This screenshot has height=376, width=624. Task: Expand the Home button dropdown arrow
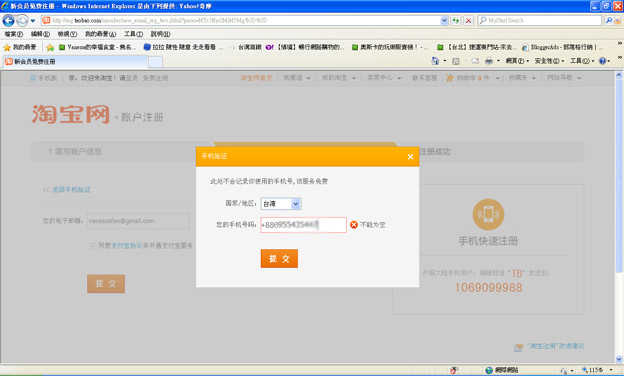[x=445, y=61]
